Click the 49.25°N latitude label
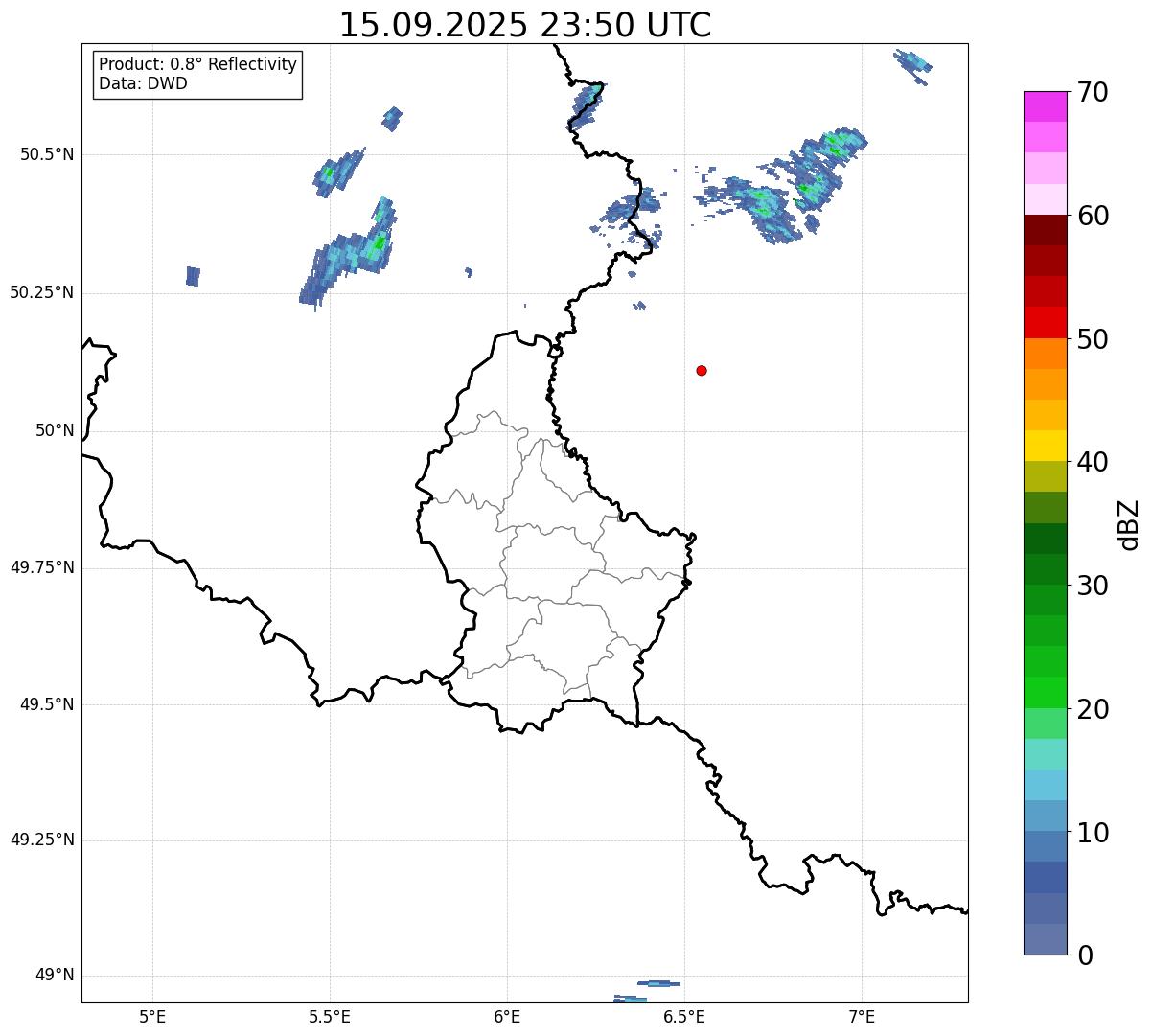 point(42,840)
